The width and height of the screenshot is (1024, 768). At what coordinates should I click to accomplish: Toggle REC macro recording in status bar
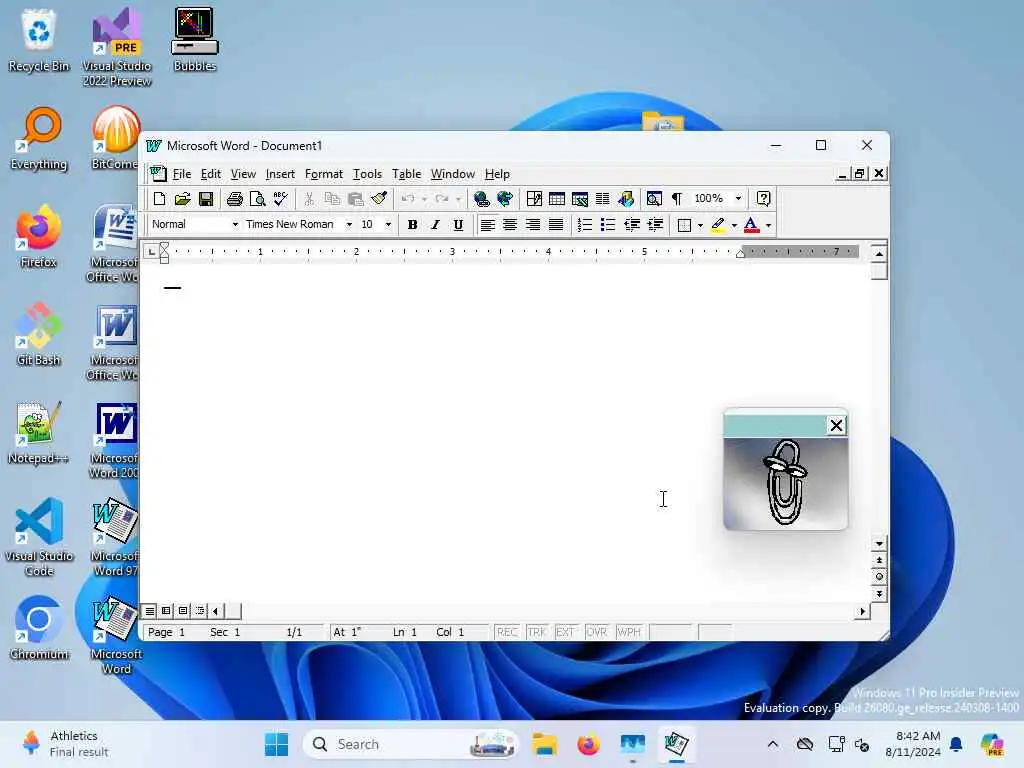(507, 632)
